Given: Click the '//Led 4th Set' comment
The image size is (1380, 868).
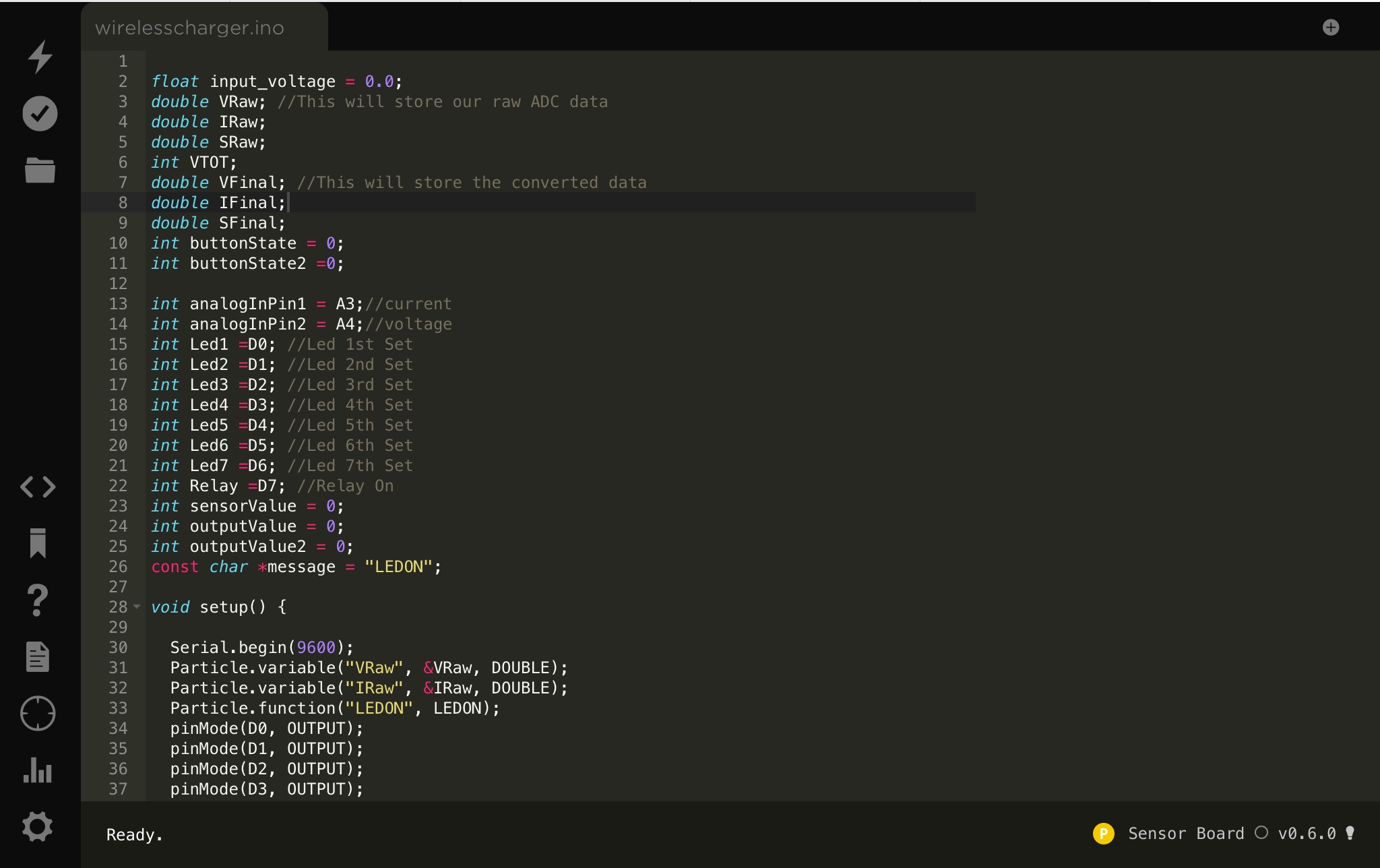Looking at the screenshot, I should pos(350,405).
